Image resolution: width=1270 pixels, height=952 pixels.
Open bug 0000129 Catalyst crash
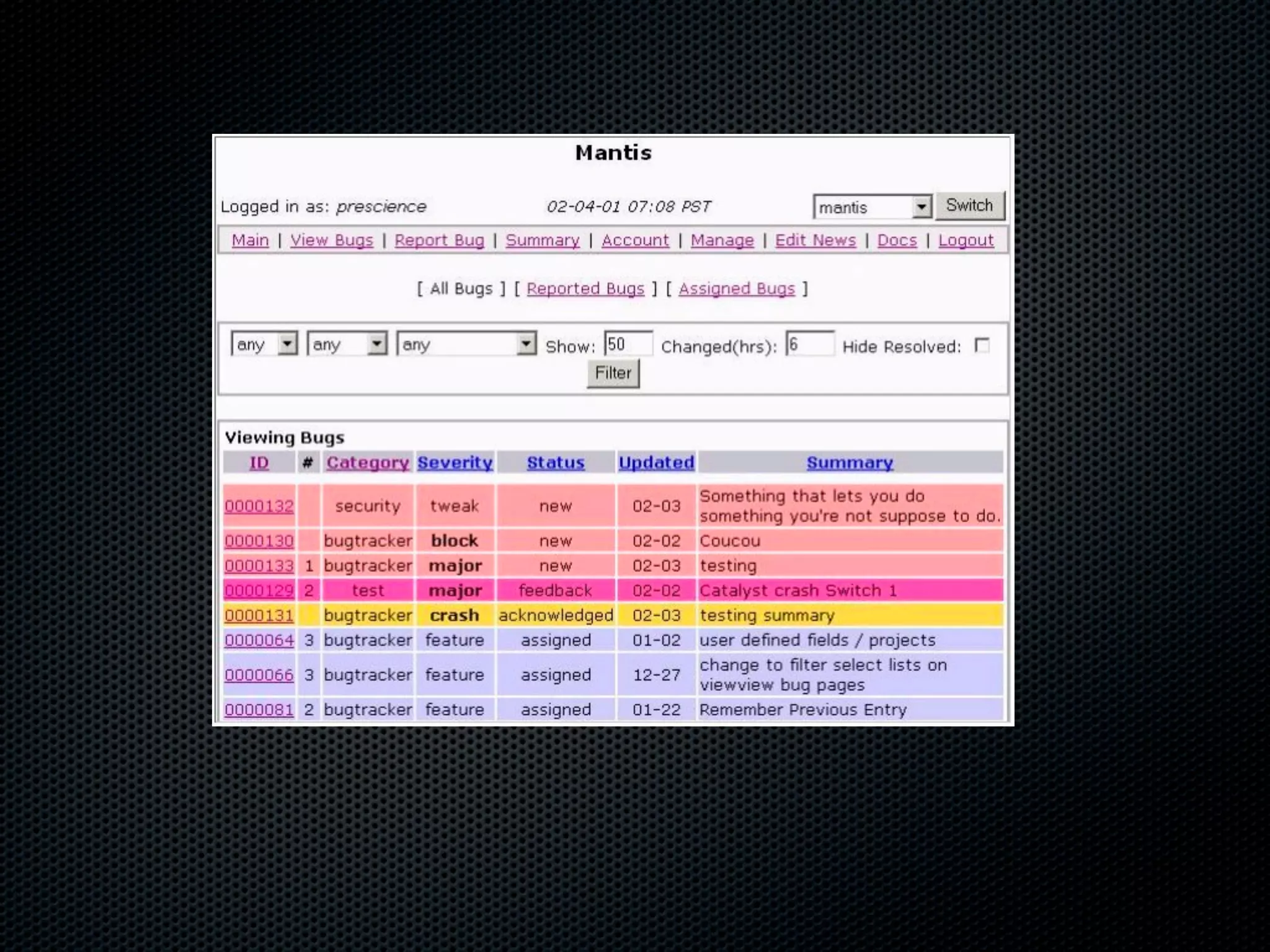point(259,590)
